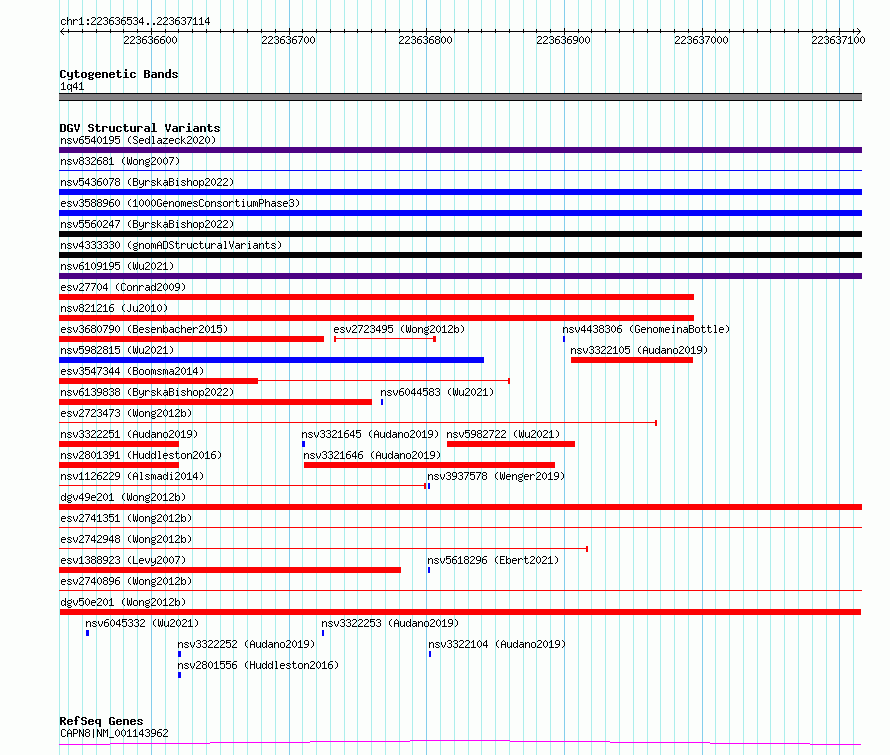
Task: Click the nsv6109195 (Wu2021) label
Action: pyautogui.click(x=117, y=266)
